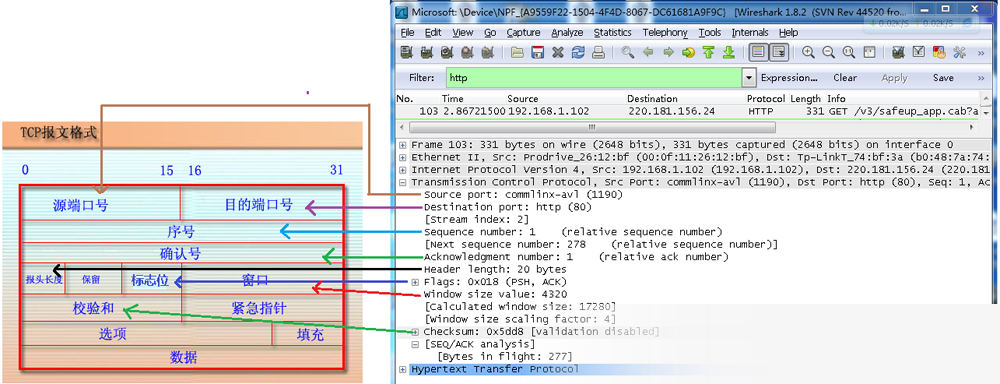This screenshot has height=384, width=1000.
Task: Toggle packet list colorize button
Action: pos(758,52)
